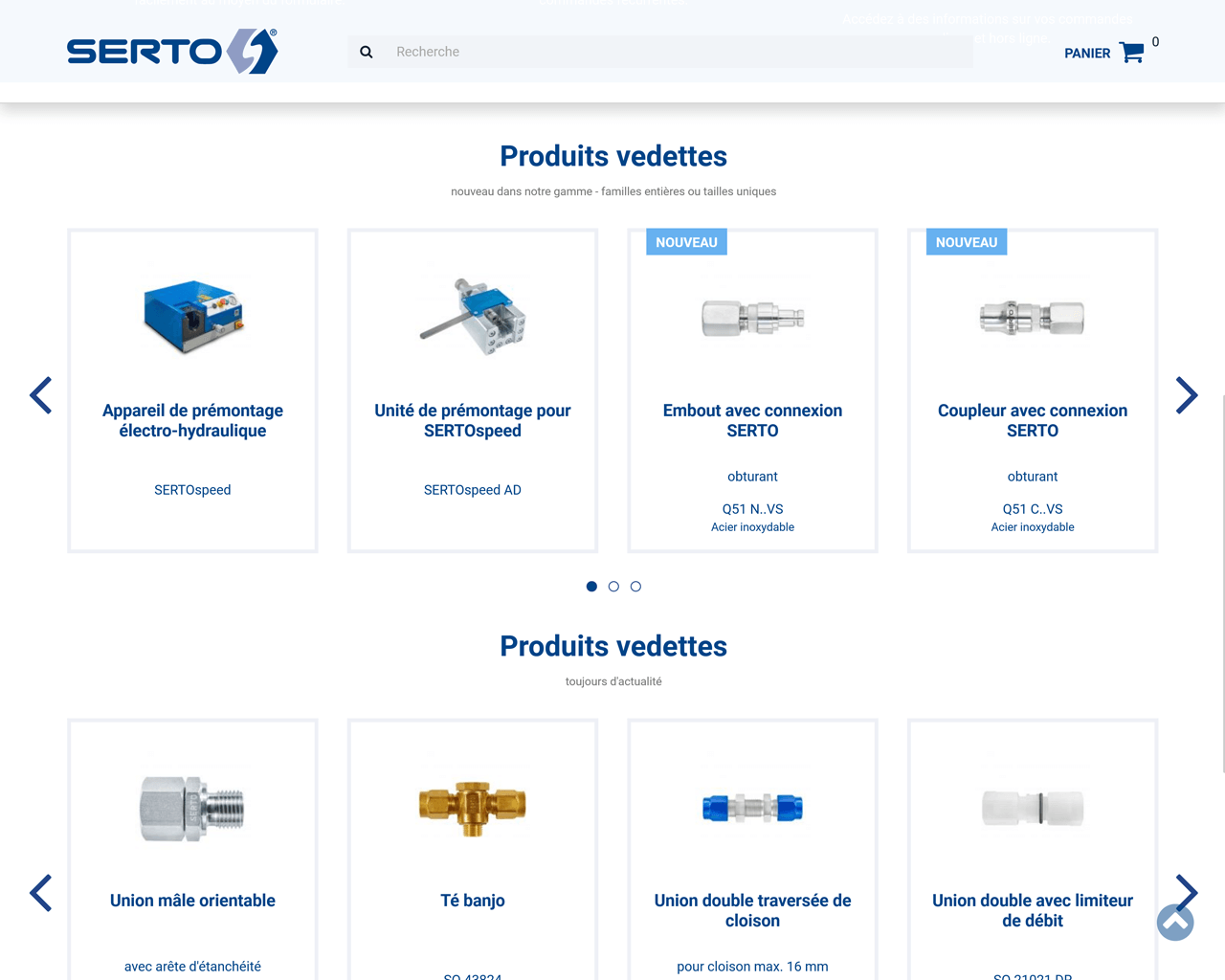
Task: Select second carousel page dot
Action: point(613,587)
